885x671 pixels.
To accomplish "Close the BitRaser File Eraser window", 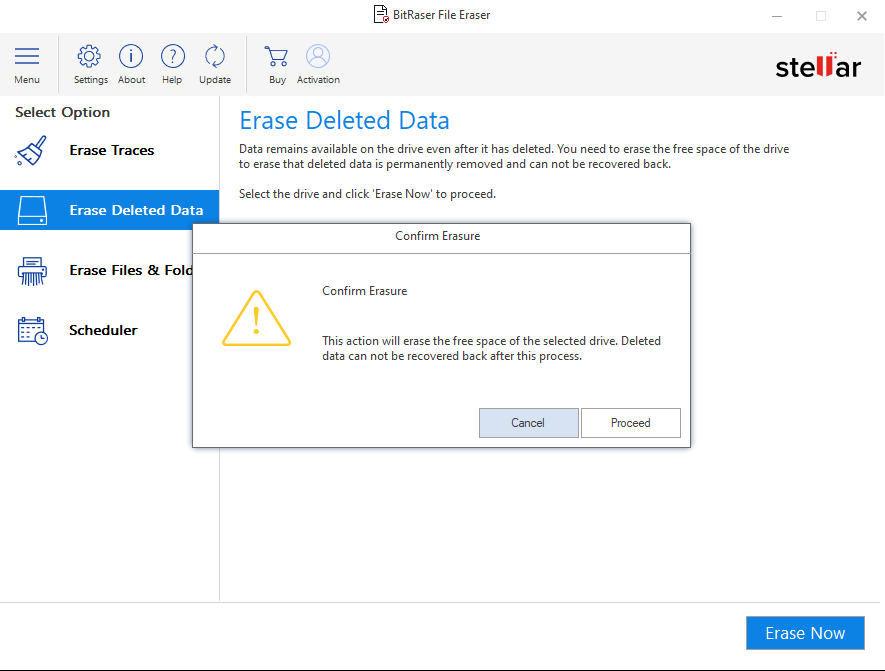I will tap(862, 16).
